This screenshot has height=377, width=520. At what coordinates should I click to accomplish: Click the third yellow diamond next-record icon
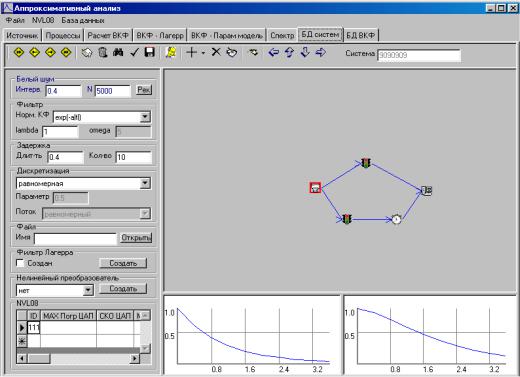[x=50, y=52]
